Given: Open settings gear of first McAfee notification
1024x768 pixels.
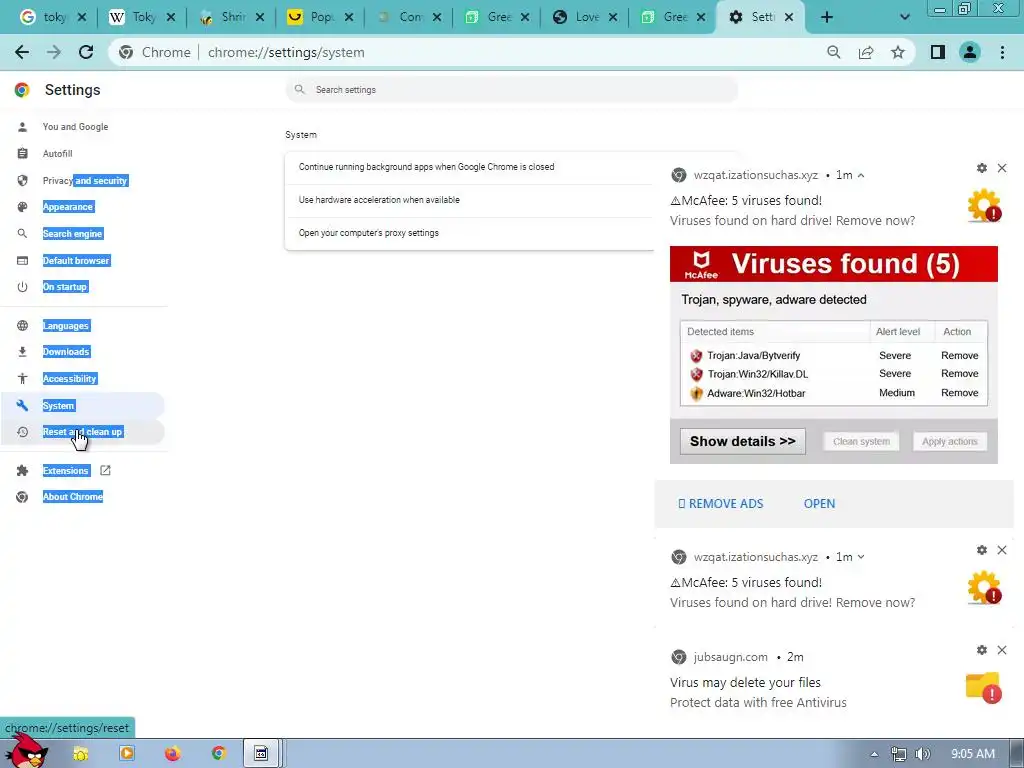Looking at the screenshot, I should click(x=982, y=168).
